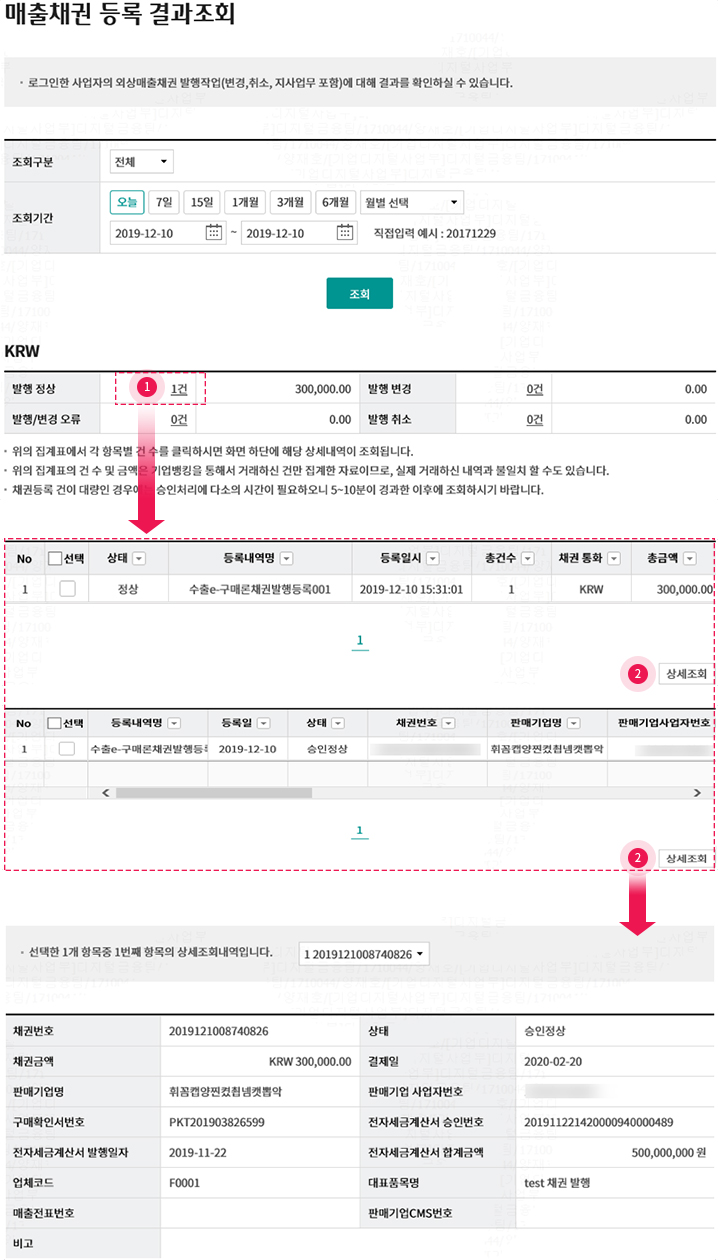Open the 조회구분 전체 dropdown
The height and width of the screenshot is (1260, 718).
point(141,162)
